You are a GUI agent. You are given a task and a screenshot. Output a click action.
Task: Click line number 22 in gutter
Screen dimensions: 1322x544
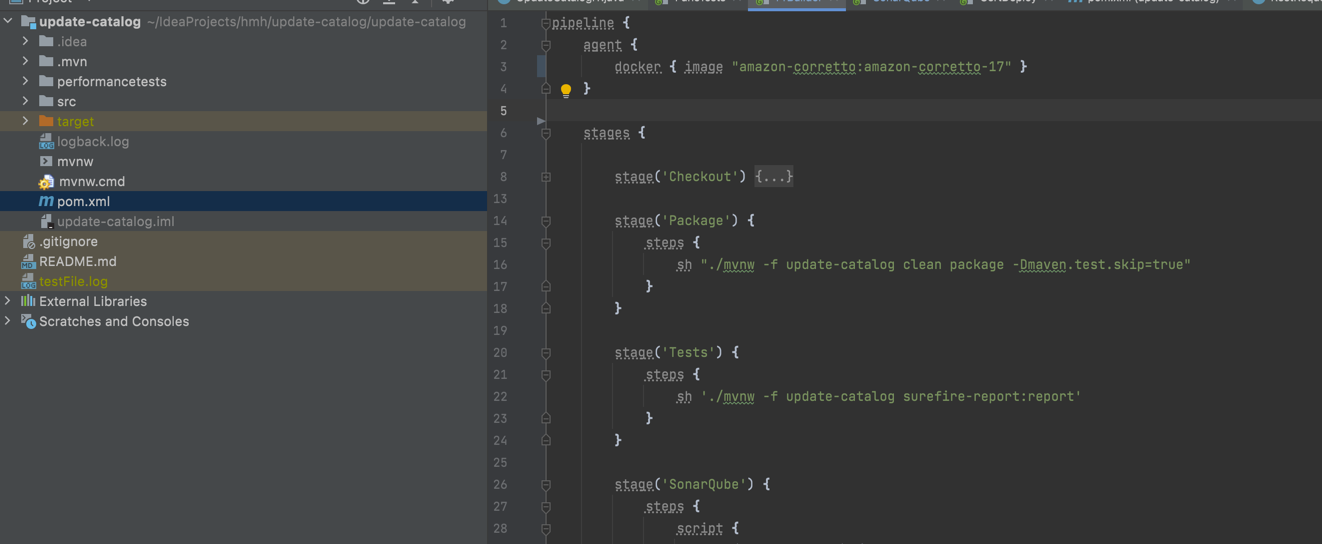(x=500, y=397)
